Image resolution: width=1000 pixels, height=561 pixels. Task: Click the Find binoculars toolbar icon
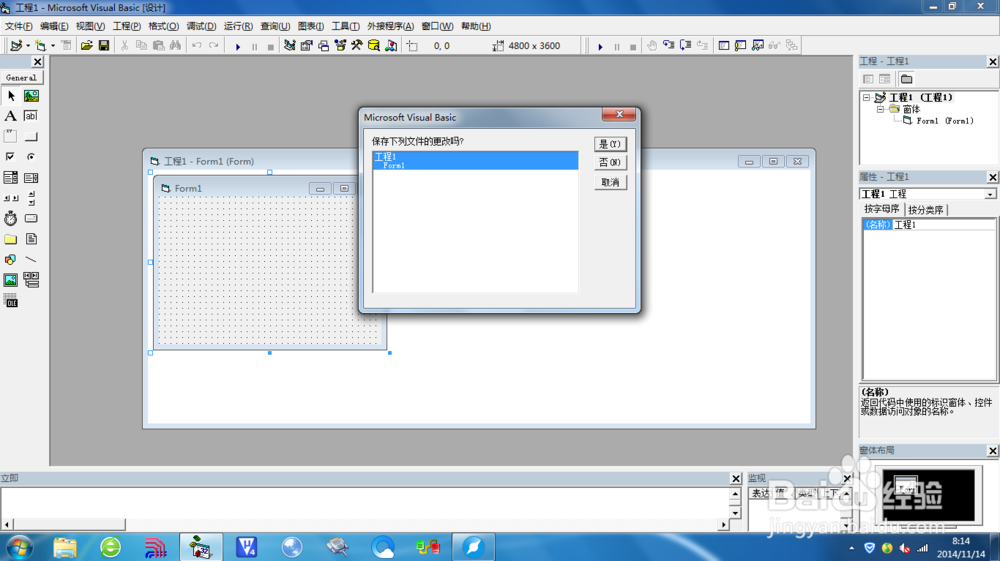point(175,45)
